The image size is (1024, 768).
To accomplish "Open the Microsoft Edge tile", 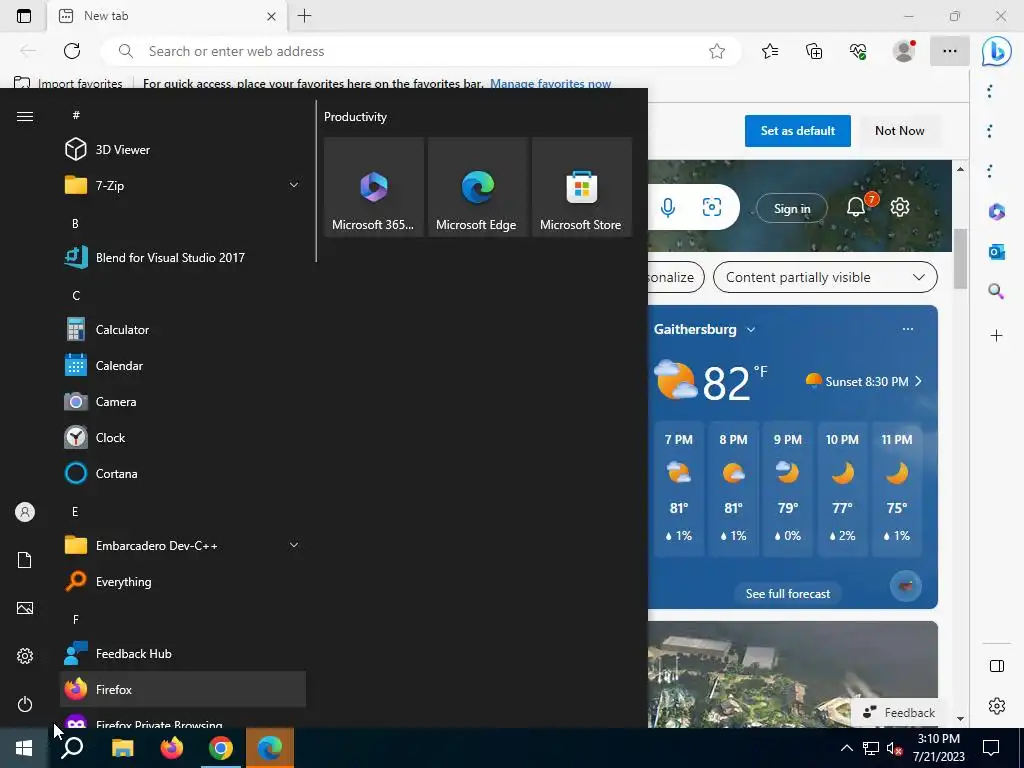I will coord(477,187).
